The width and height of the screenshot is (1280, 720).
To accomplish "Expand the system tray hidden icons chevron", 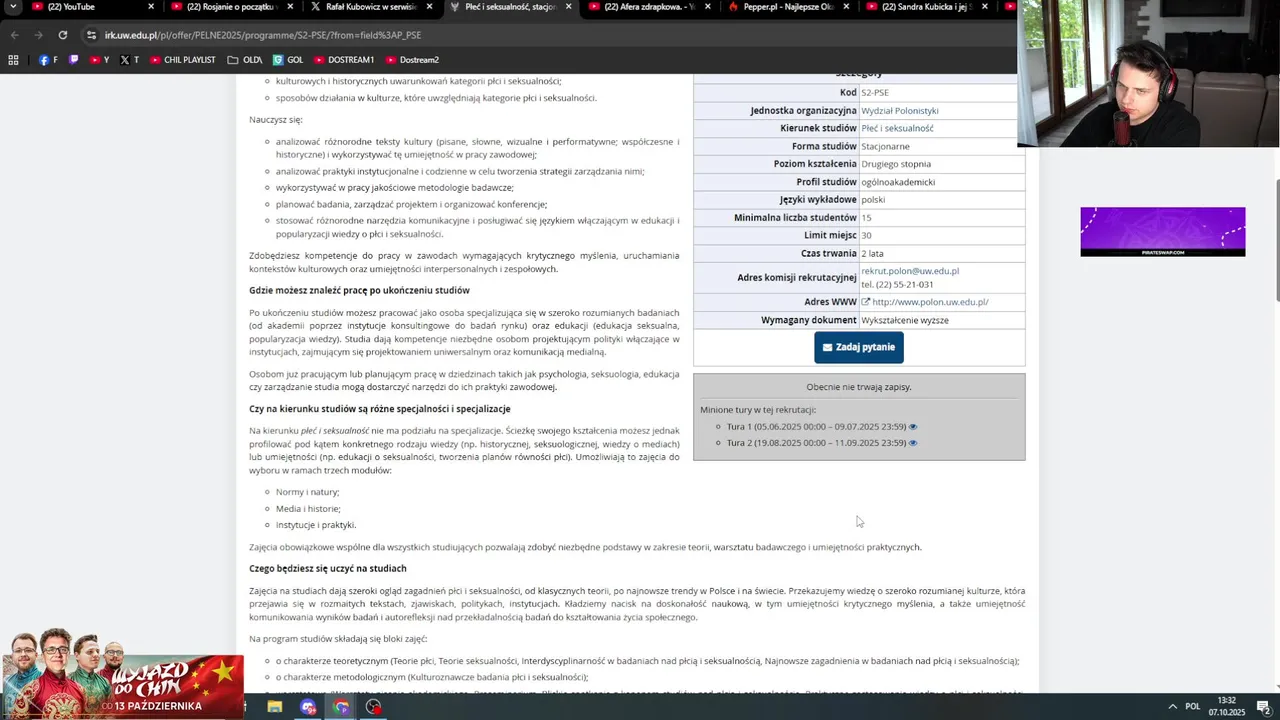I will pyautogui.click(x=1172, y=707).
